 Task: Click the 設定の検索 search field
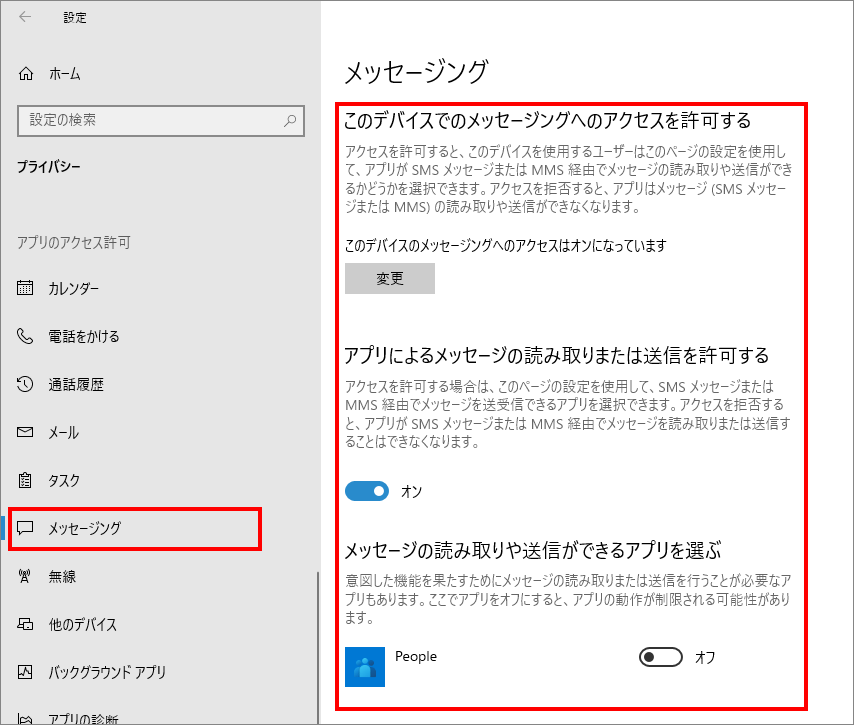[x=161, y=120]
